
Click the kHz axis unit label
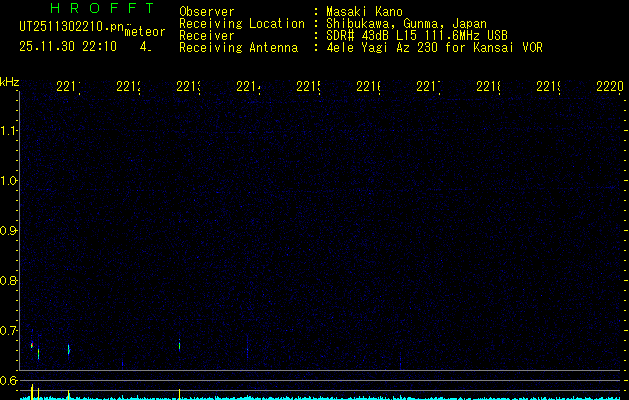coord(10,83)
